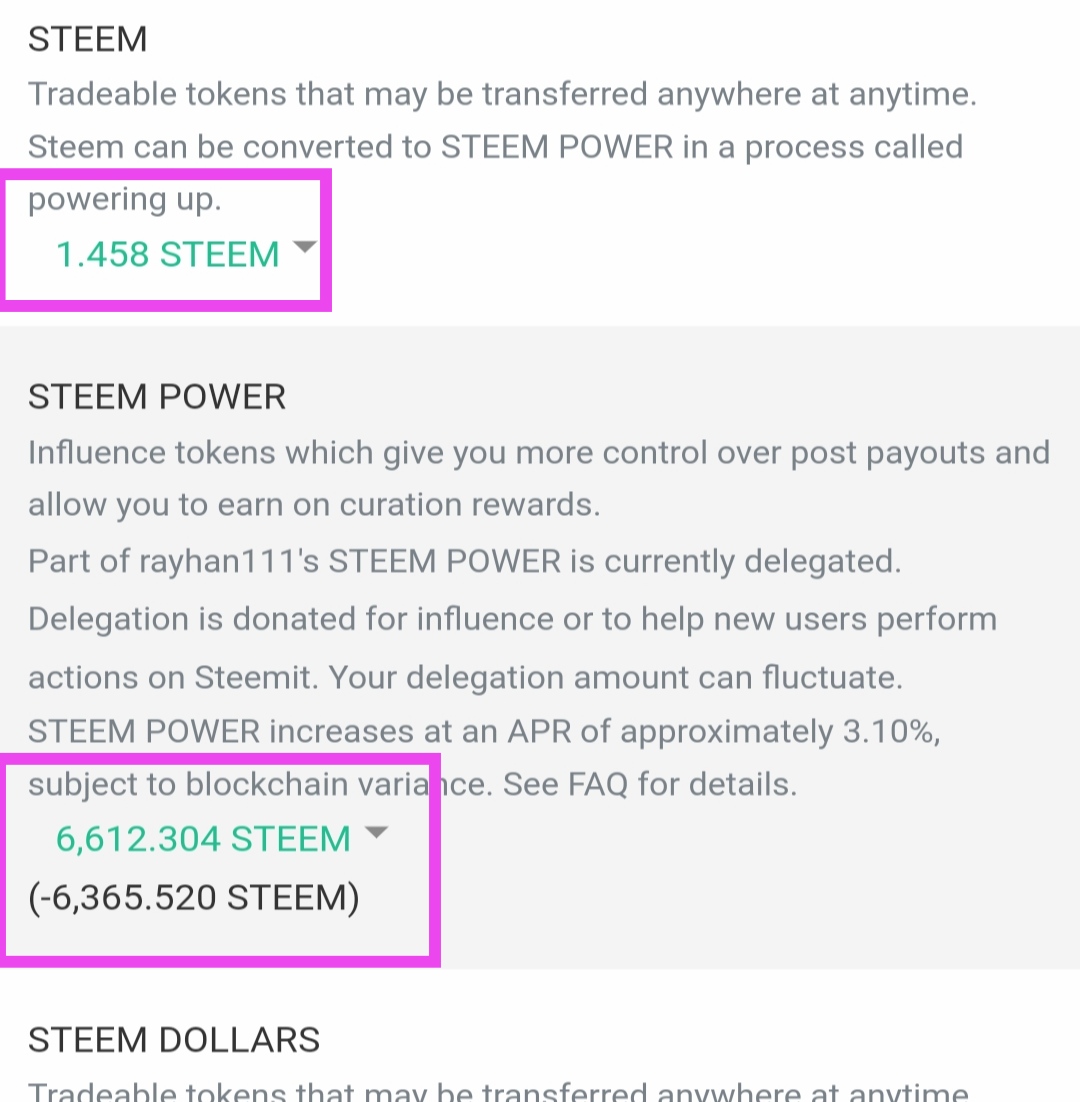1080x1102 pixels.
Task: Click "Steem can be converted to STEEM POWER" line
Action: tap(495, 147)
